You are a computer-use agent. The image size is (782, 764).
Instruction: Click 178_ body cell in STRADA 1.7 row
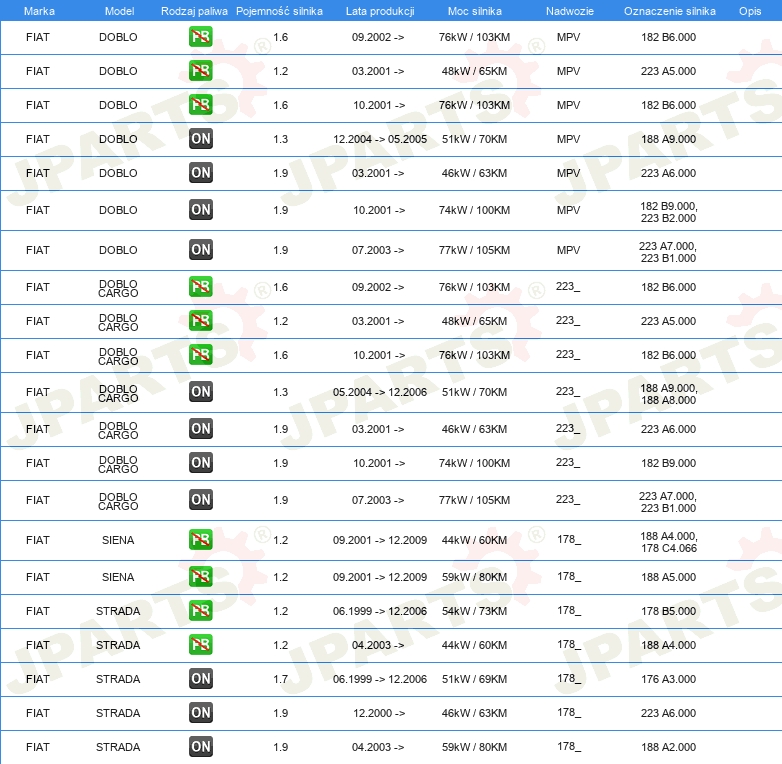[x=569, y=678]
